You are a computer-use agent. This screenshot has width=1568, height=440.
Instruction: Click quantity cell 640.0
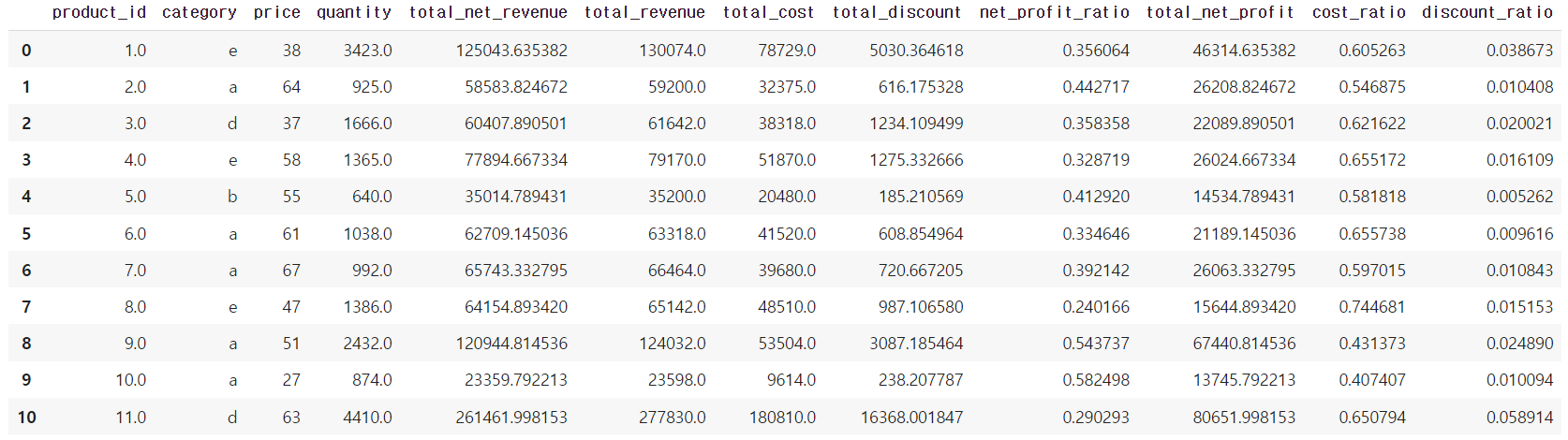(x=372, y=197)
